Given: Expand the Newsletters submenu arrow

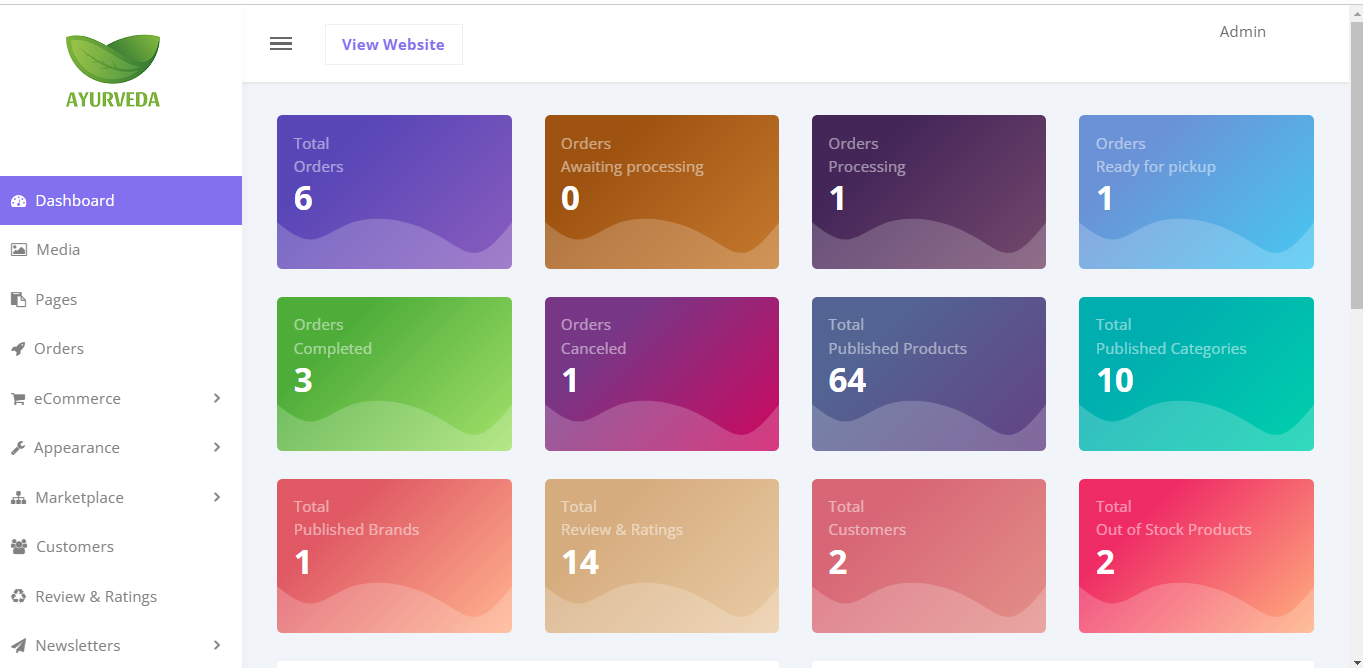Looking at the screenshot, I should click(x=217, y=646).
